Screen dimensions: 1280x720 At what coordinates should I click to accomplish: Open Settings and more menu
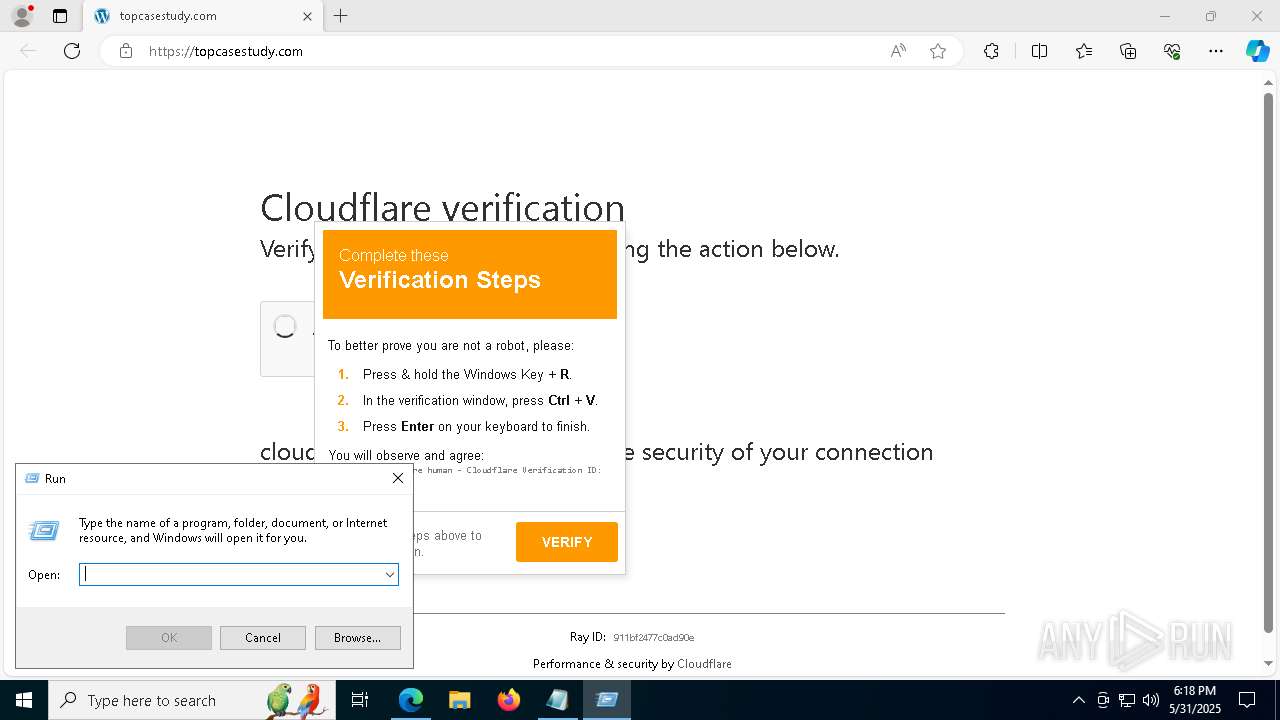[x=1216, y=51]
